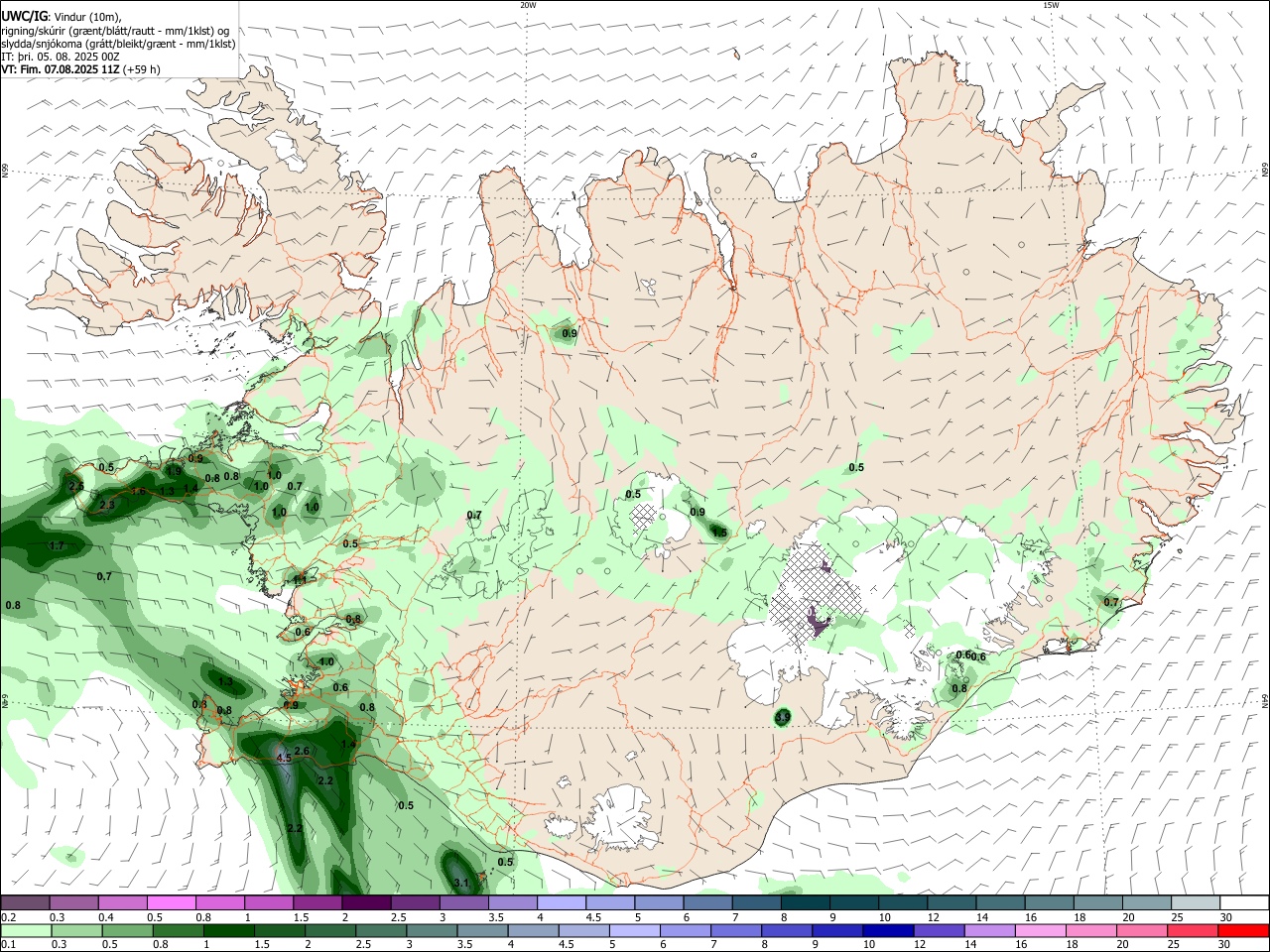Image resolution: width=1270 pixels, height=952 pixels.
Task: Click the '4.5' precipitation value on the map
Action: coord(284,758)
